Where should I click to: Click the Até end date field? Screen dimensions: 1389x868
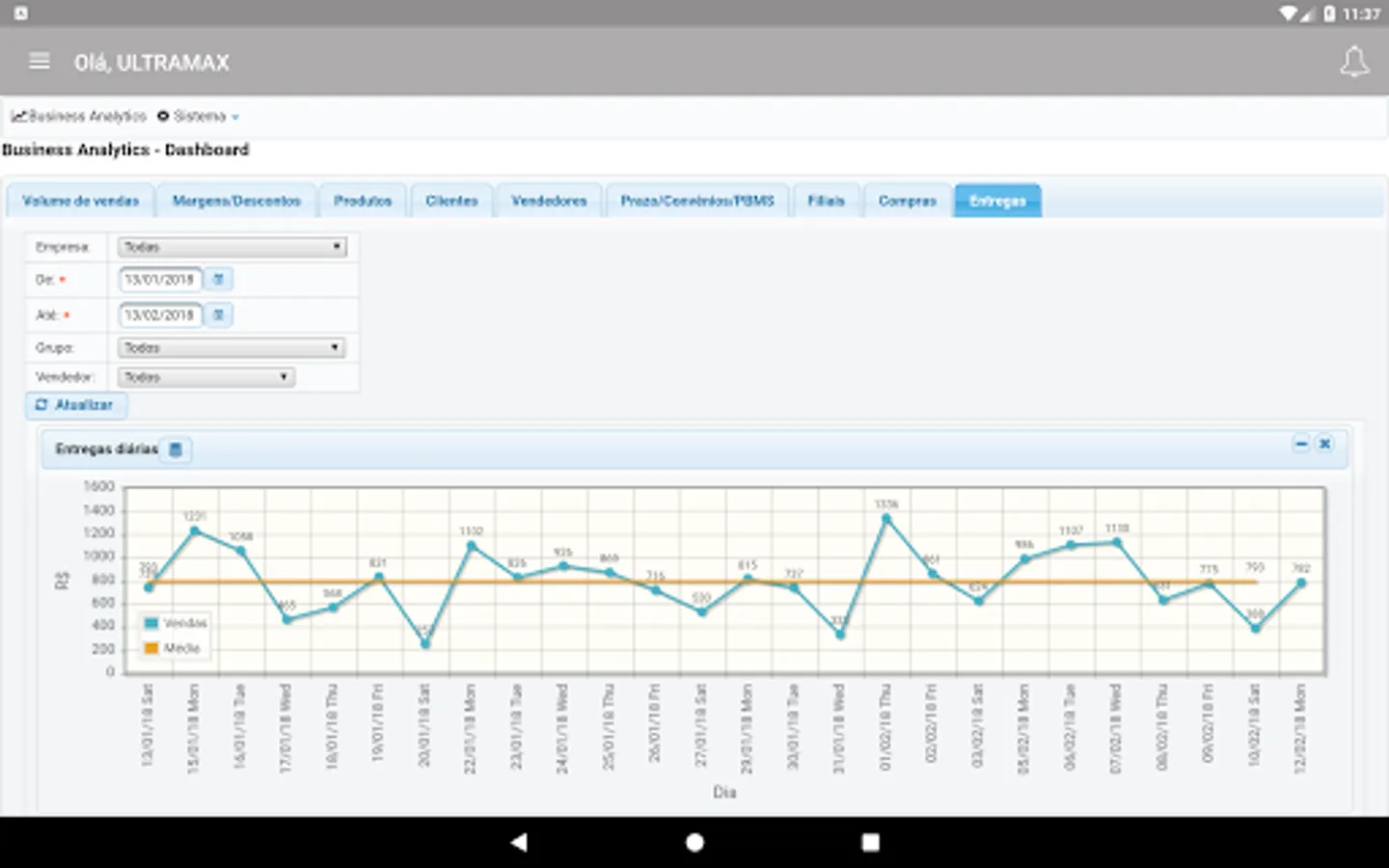point(160,315)
